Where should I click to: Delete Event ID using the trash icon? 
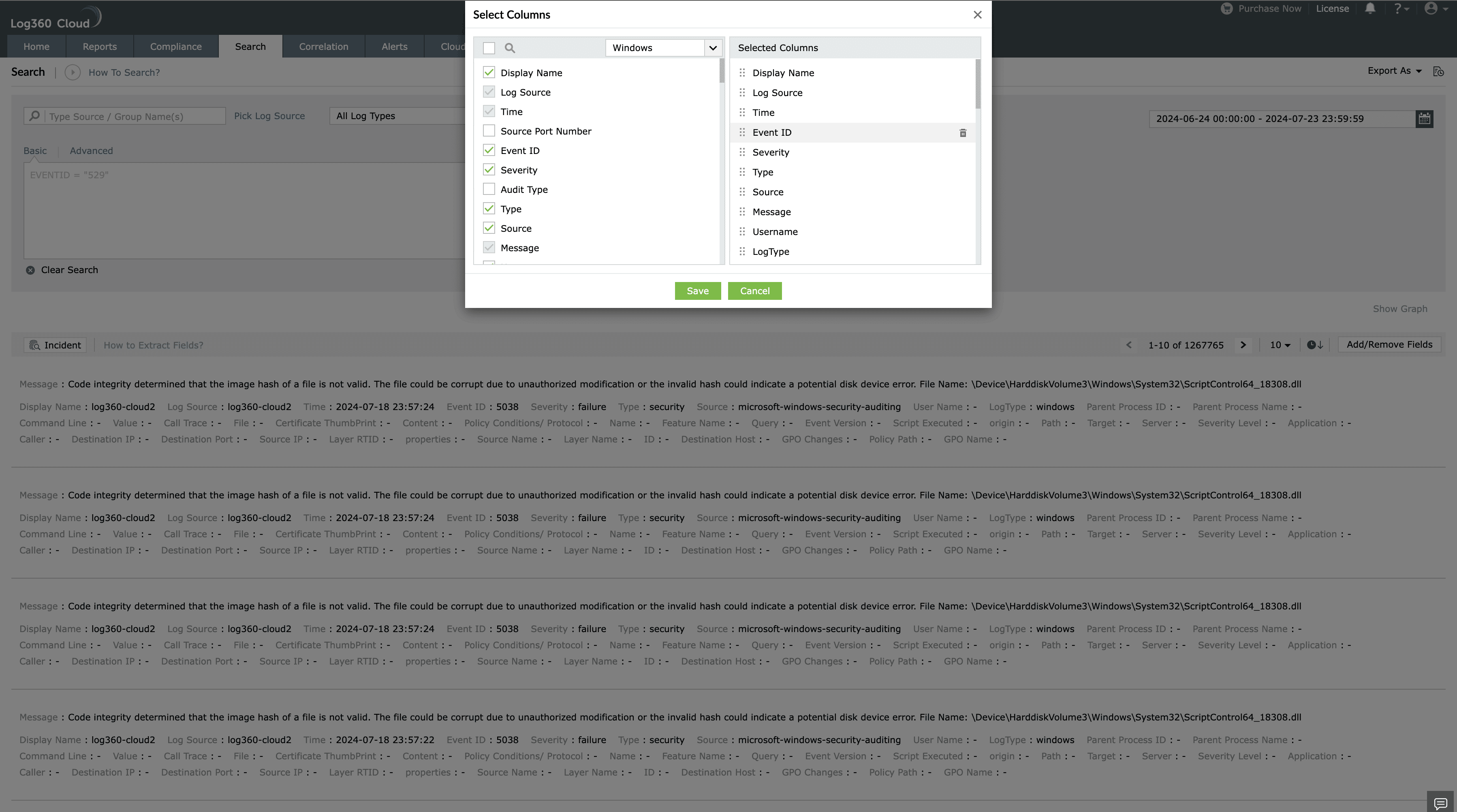point(963,132)
